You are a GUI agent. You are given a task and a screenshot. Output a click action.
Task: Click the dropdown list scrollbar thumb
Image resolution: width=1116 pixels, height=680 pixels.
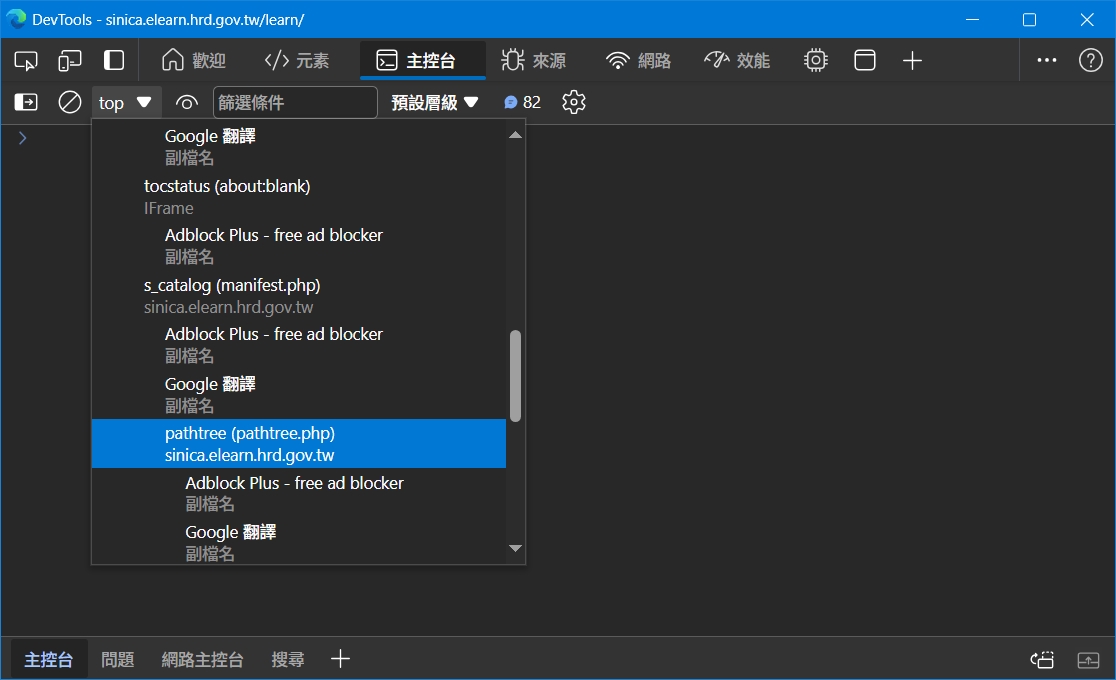coord(515,376)
